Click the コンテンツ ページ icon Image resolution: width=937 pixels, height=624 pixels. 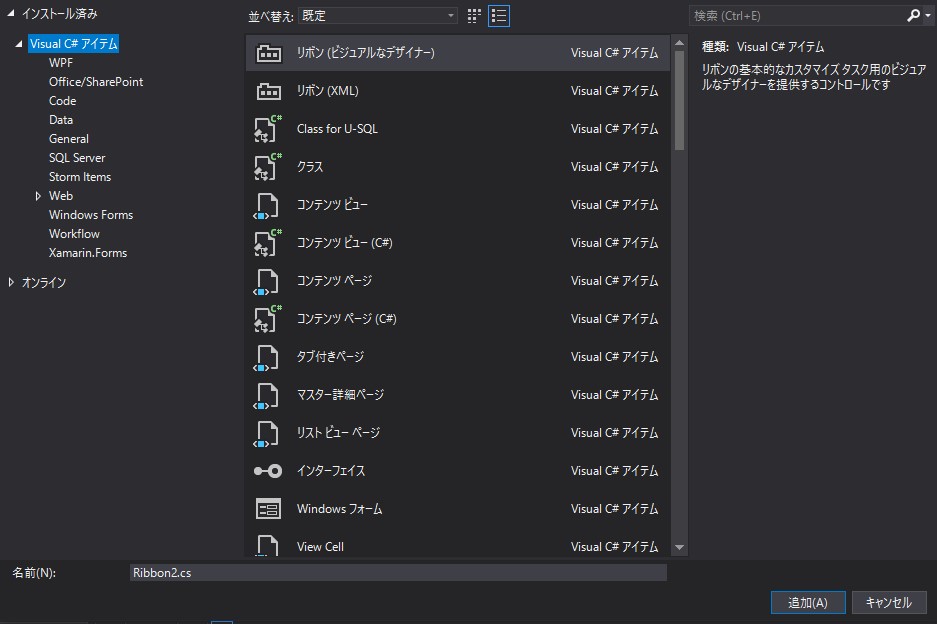(x=266, y=282)
